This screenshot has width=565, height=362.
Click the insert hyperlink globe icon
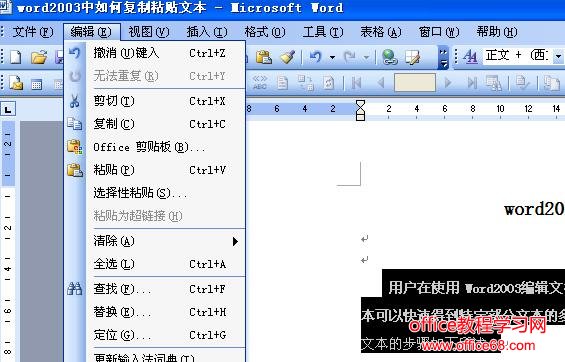click(x=390, y=57)
